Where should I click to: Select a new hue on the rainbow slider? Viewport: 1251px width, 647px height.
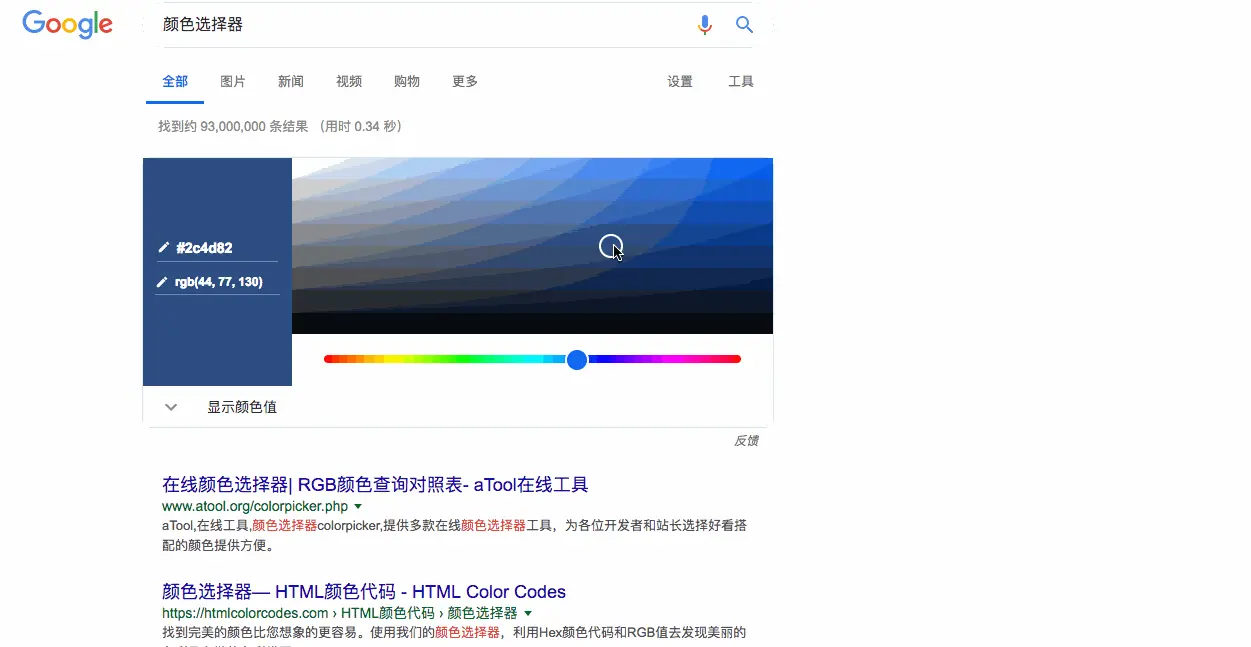[x=450, y=359]
